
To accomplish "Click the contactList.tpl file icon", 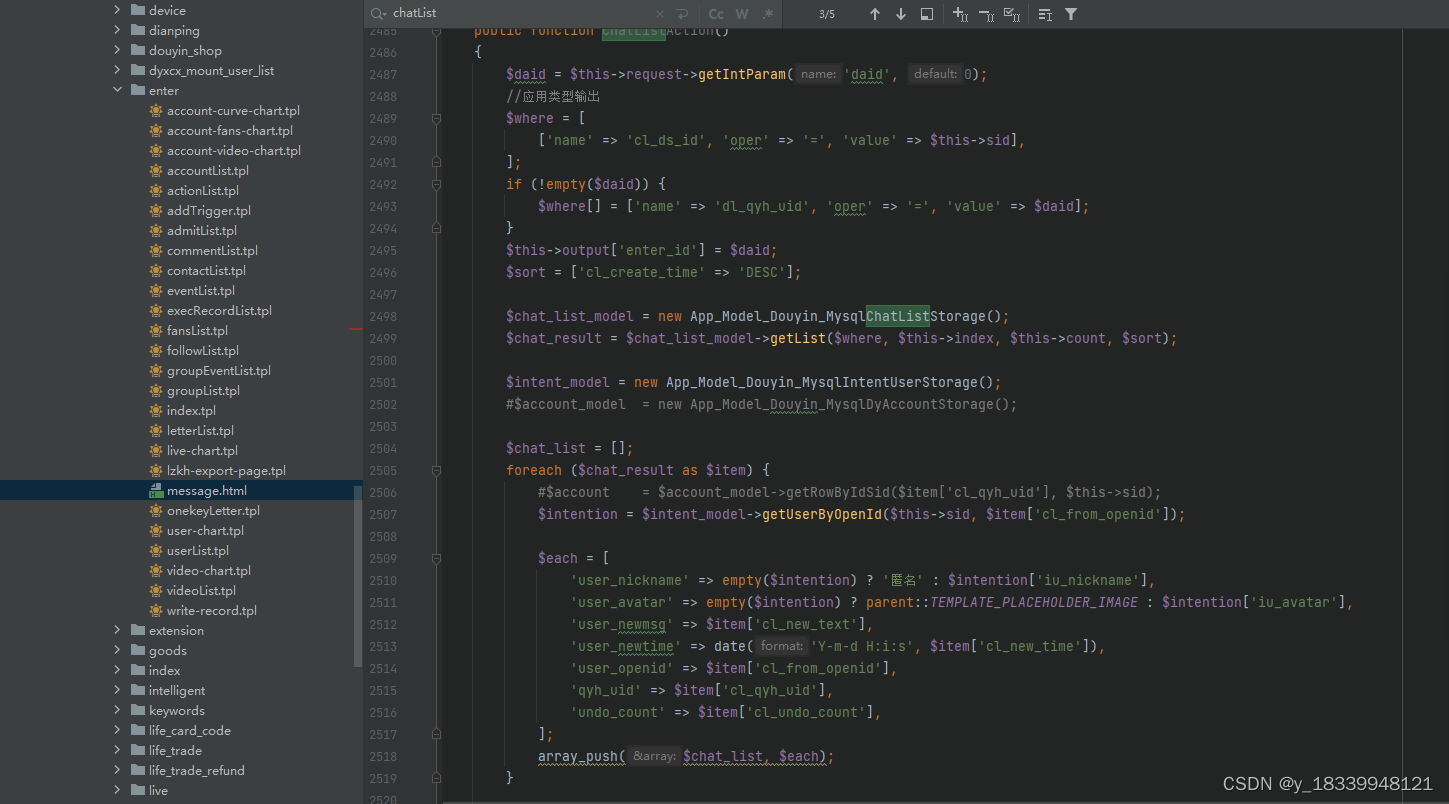I will click(x=156, y=270).
